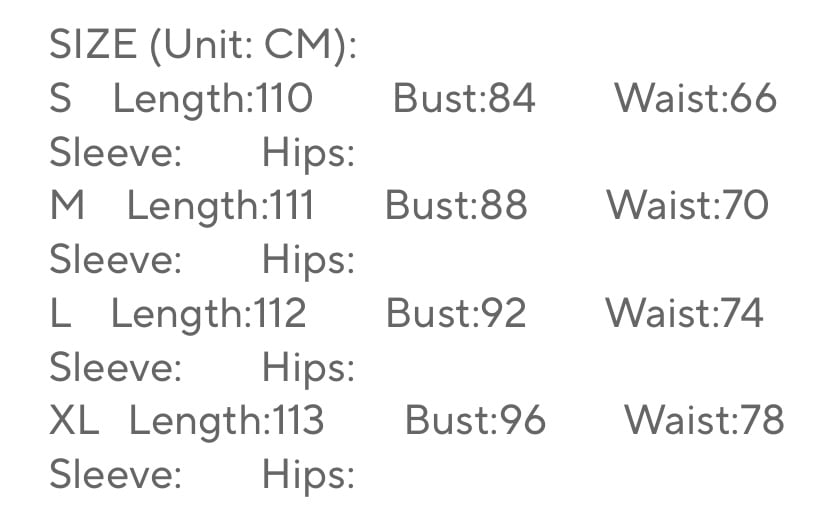
Task: Click the Hips label below the S row
Action: point(309,153)
